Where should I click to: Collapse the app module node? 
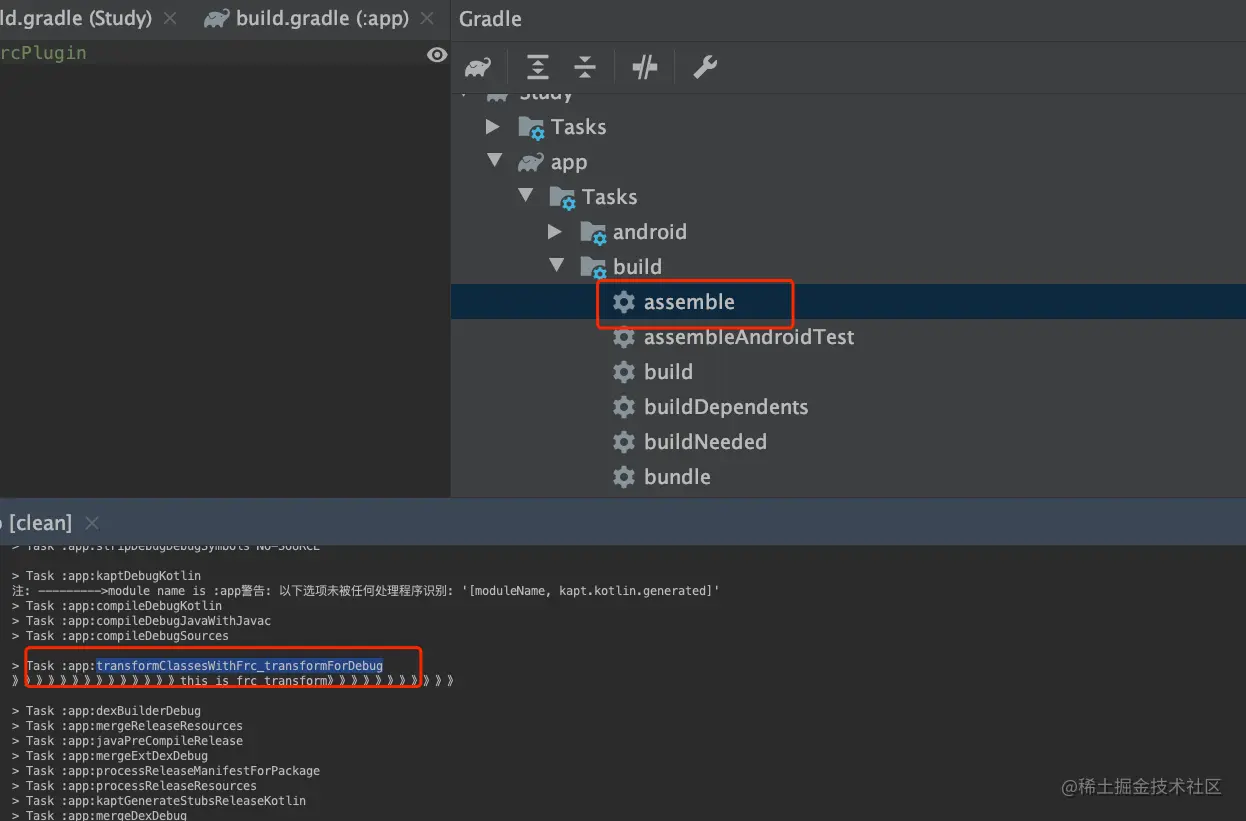click(x=494, y=161)
